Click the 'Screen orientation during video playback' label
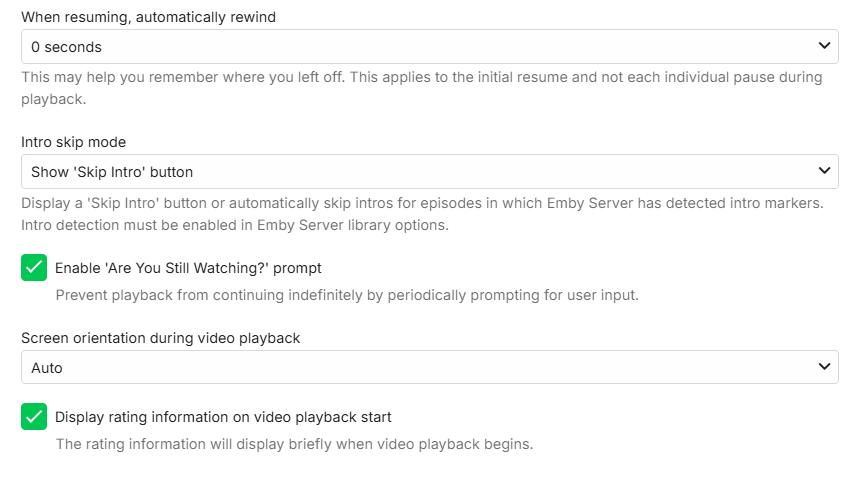Screen dimensions: 856x497 [161, 338]
